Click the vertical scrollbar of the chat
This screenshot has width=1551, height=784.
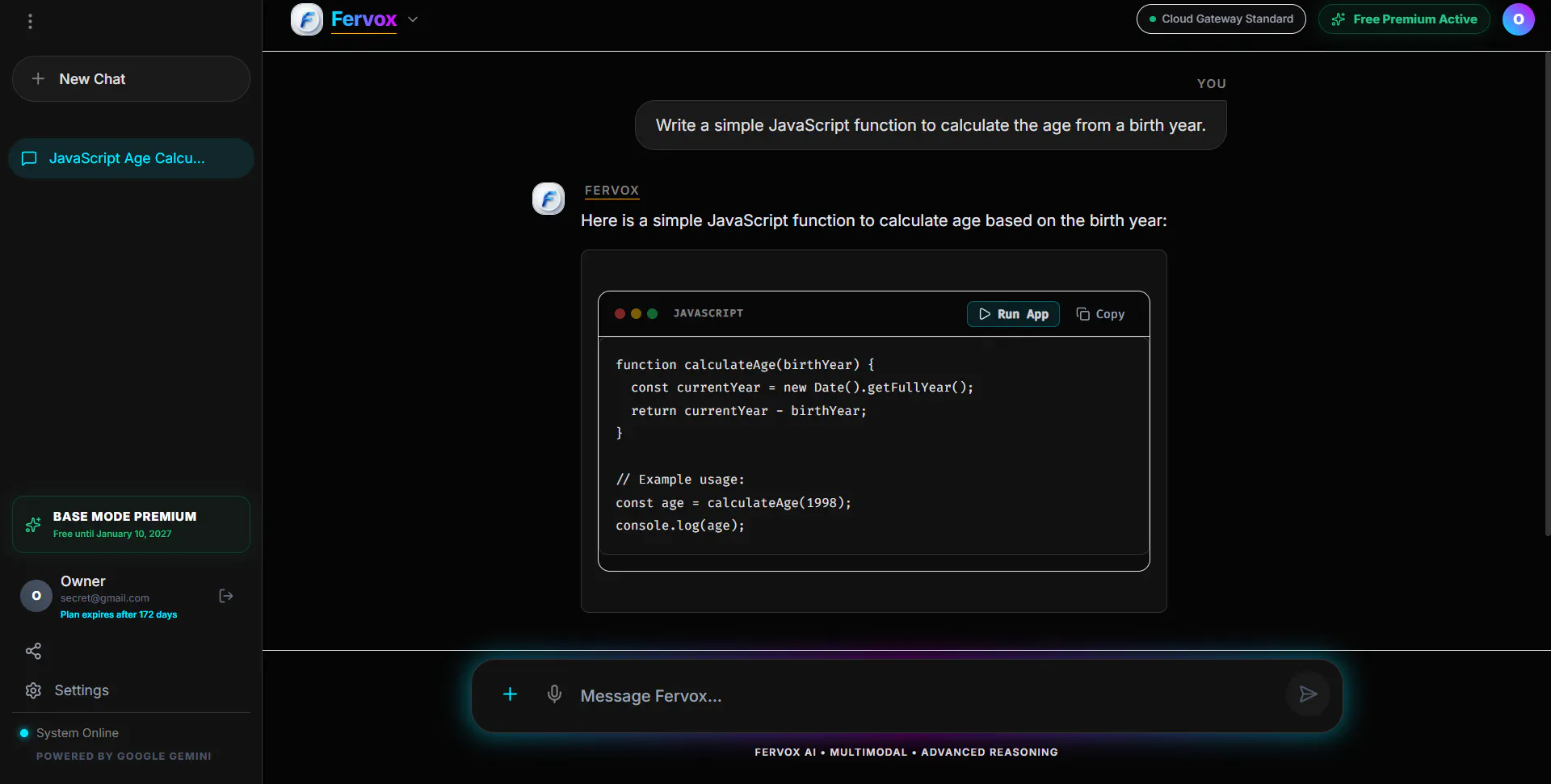point(1547,294)
